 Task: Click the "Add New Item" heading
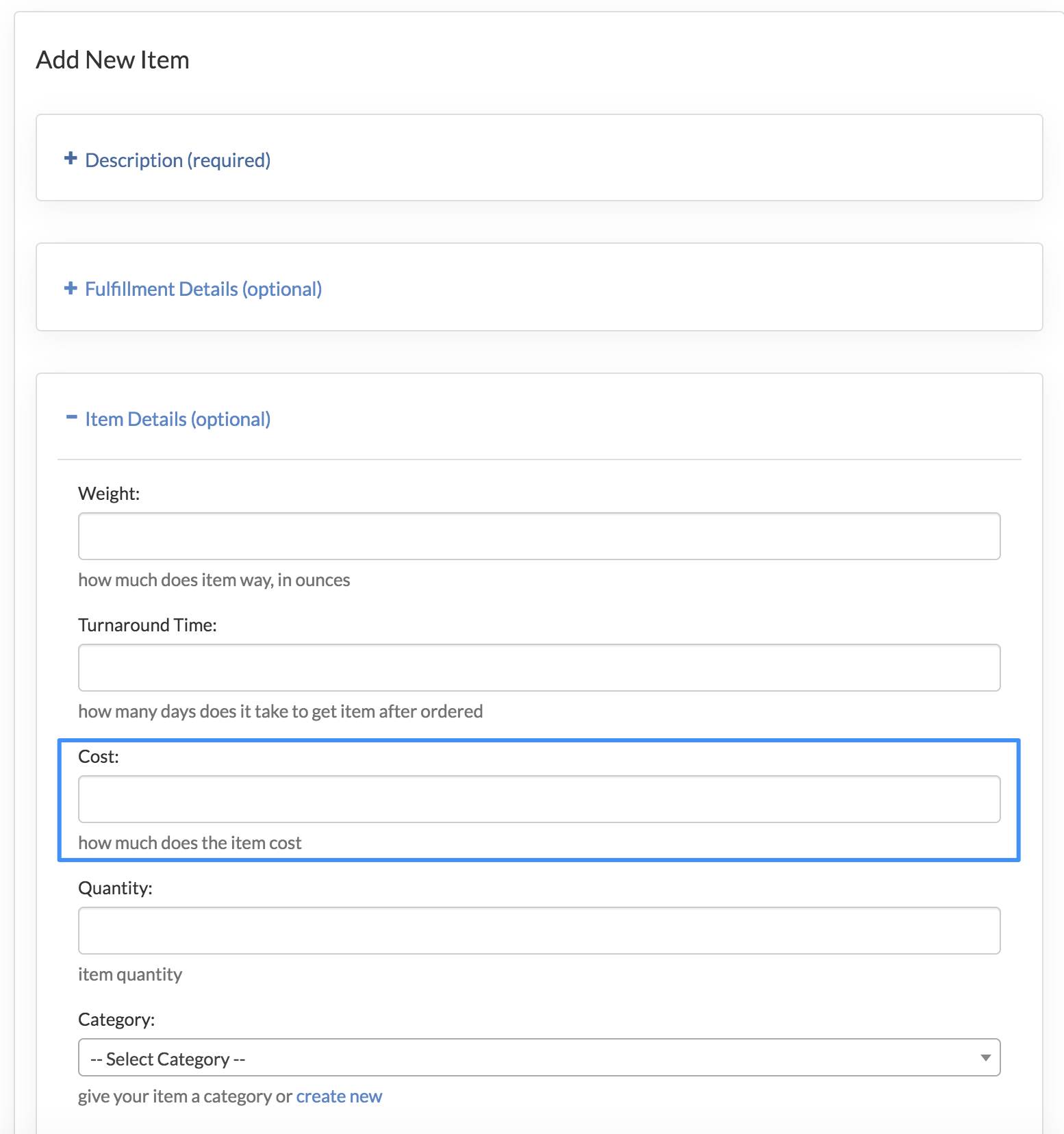pyautogui.click(x=112, y=60)
